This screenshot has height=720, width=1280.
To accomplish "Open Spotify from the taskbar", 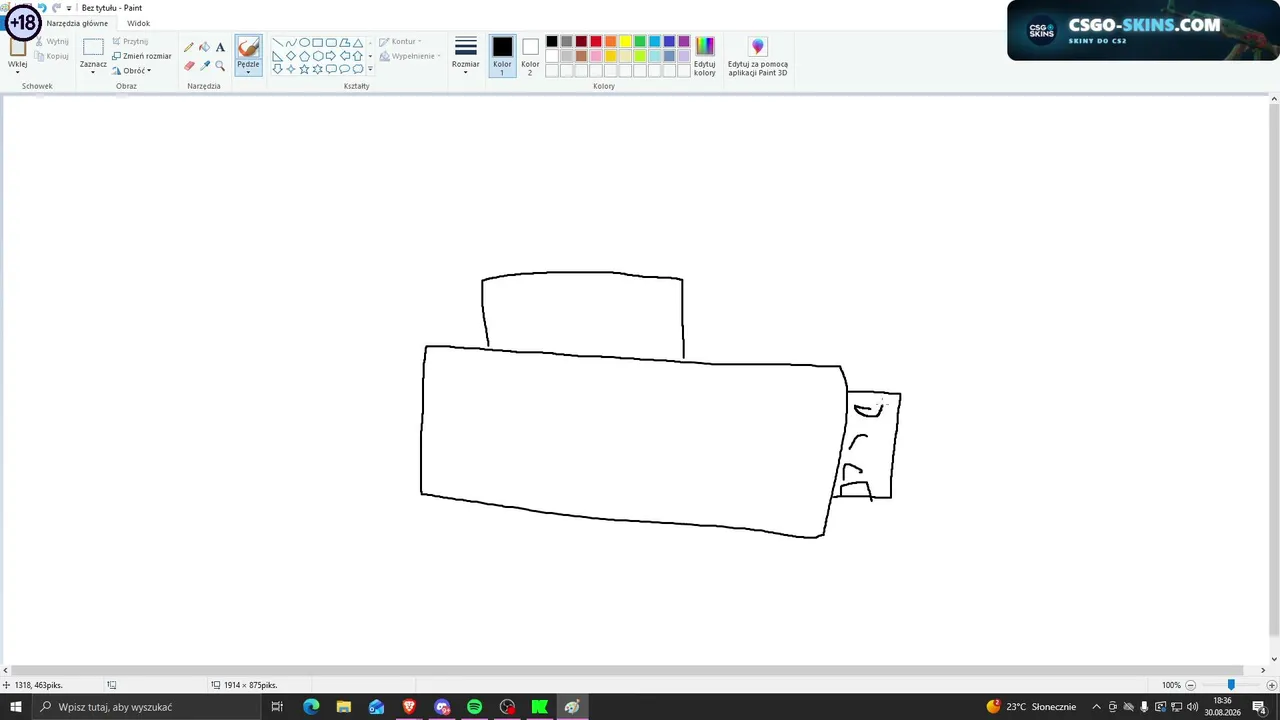I will [474, 707].
